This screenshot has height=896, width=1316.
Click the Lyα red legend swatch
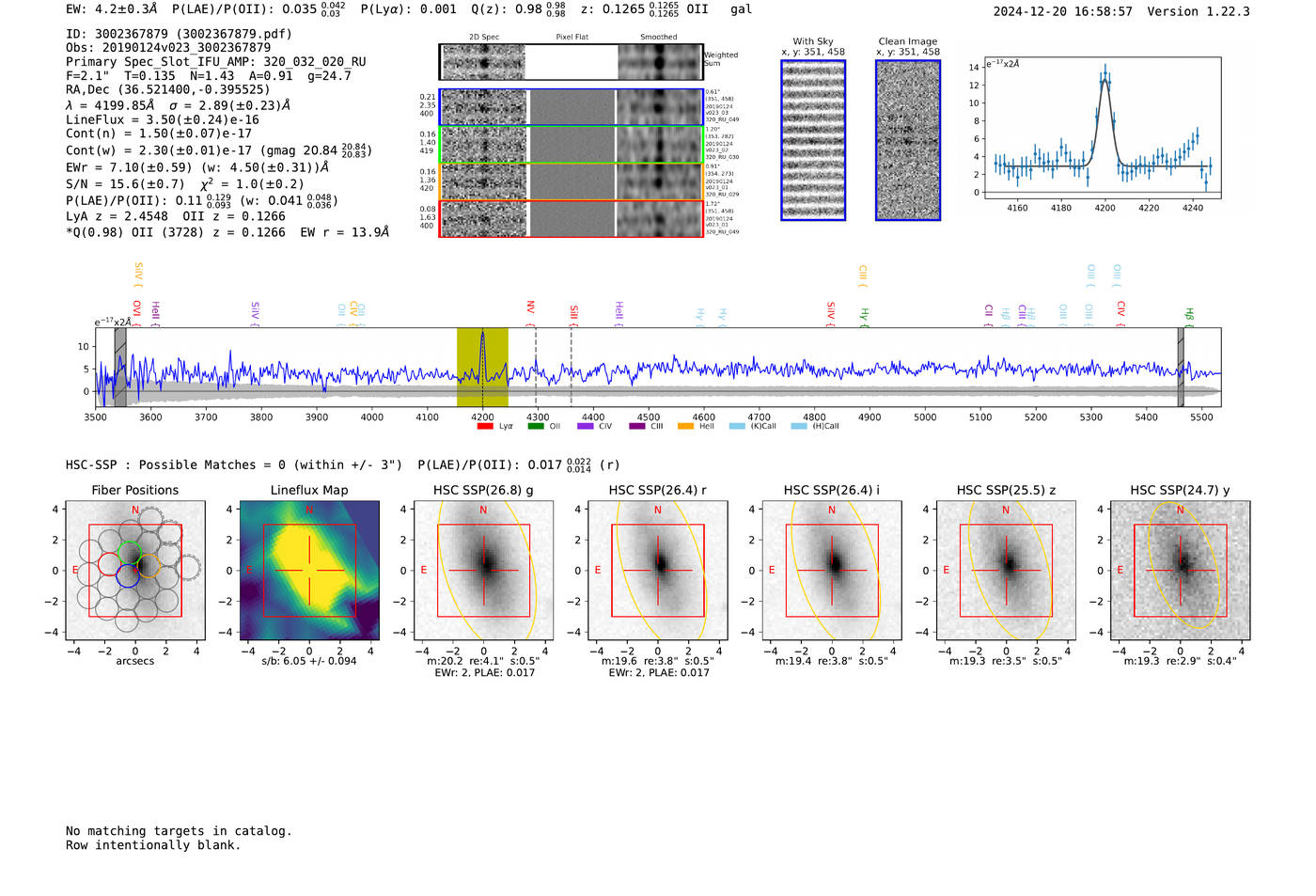(x=485, y=426)
